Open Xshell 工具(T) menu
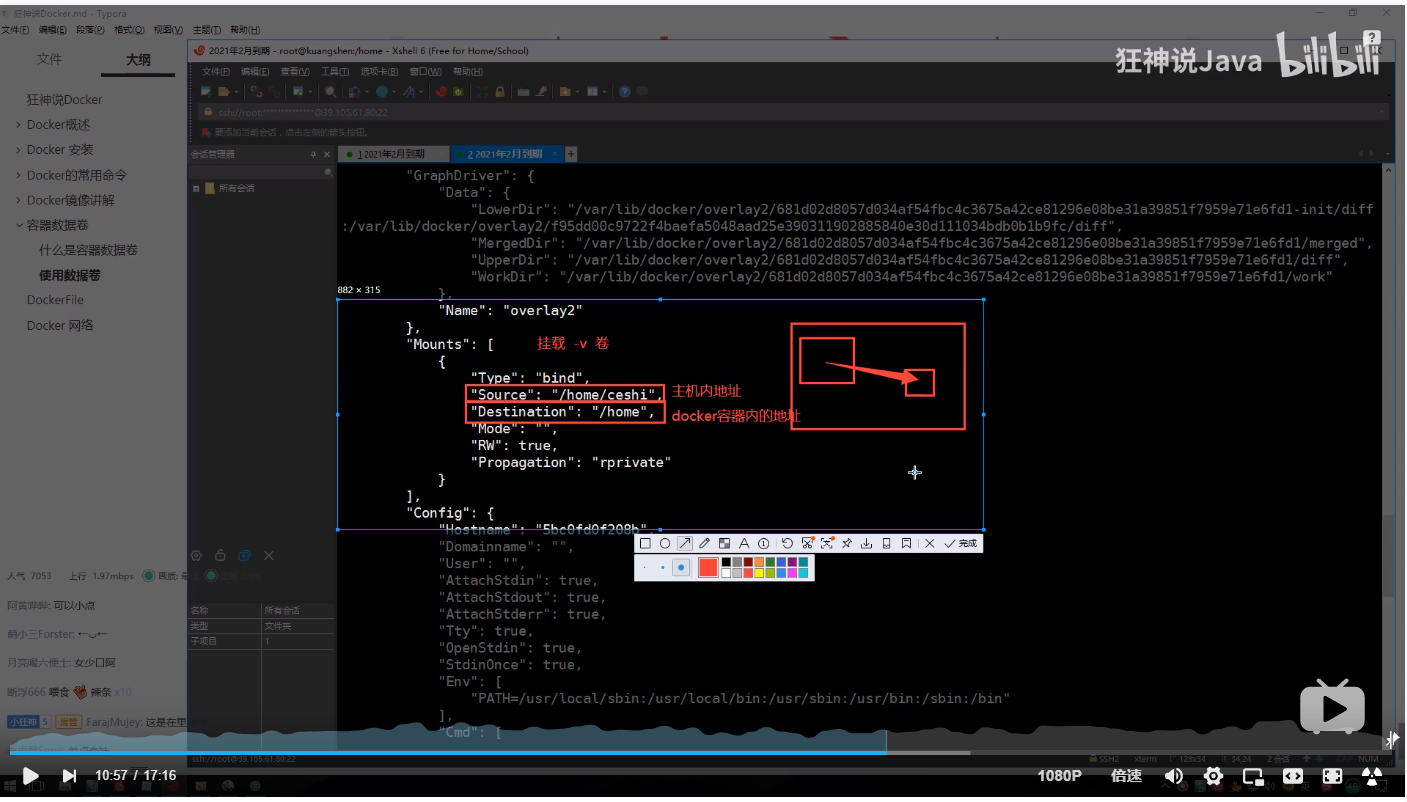 pyautogui.click(x=335, y=72)
